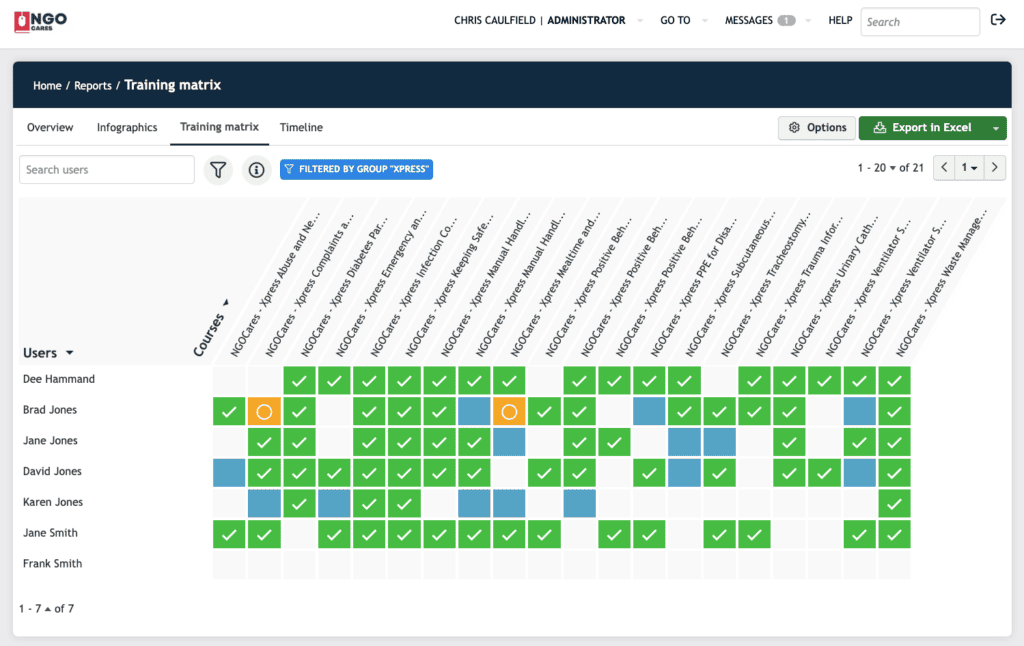The image size is (1024, 646).
Task: Select Jane Smith Abuse and Neglect checkmark
Action: pyautogui.click(x=229, y=534)
